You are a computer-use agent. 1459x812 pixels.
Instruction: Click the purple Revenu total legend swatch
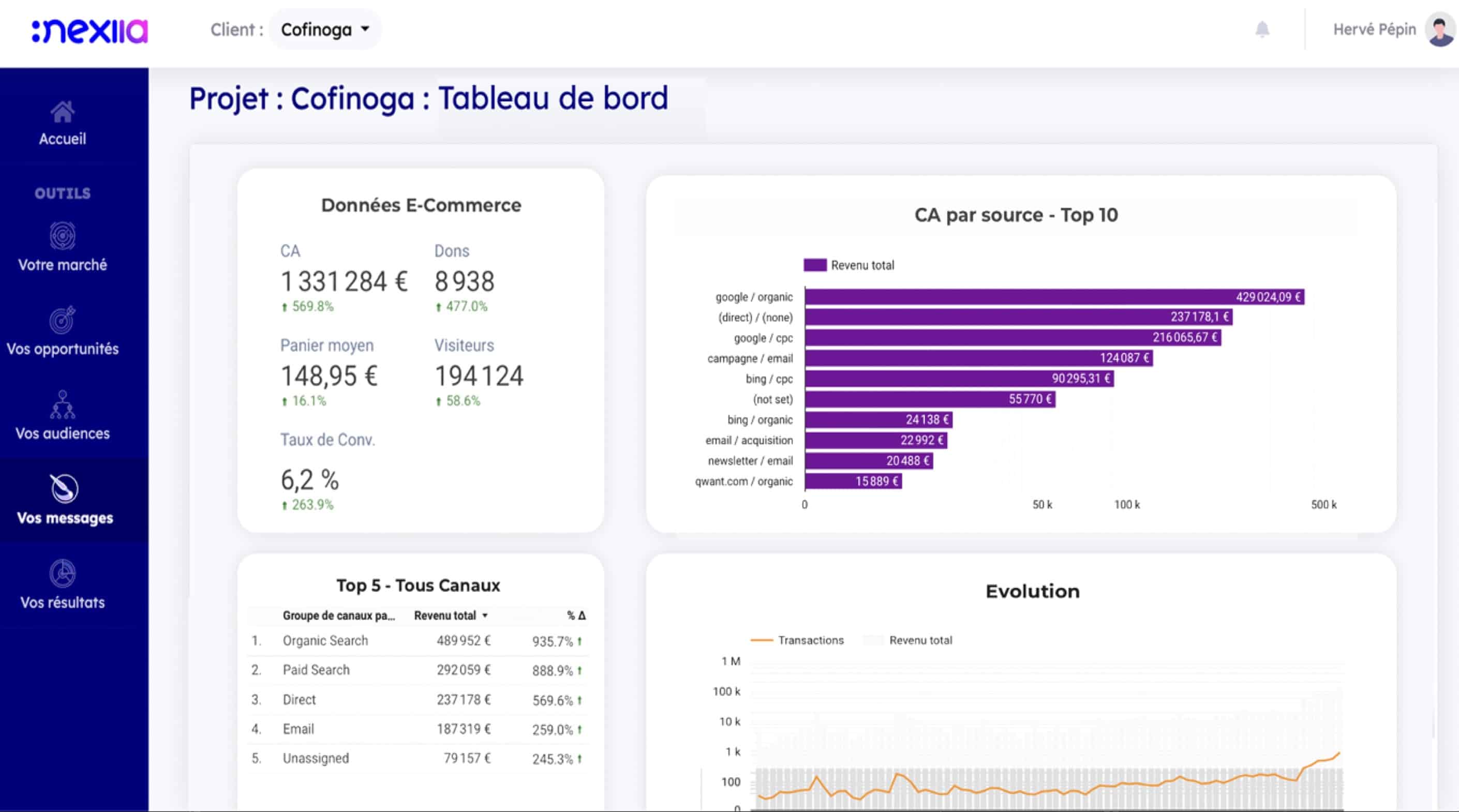[x=815, y=265]
